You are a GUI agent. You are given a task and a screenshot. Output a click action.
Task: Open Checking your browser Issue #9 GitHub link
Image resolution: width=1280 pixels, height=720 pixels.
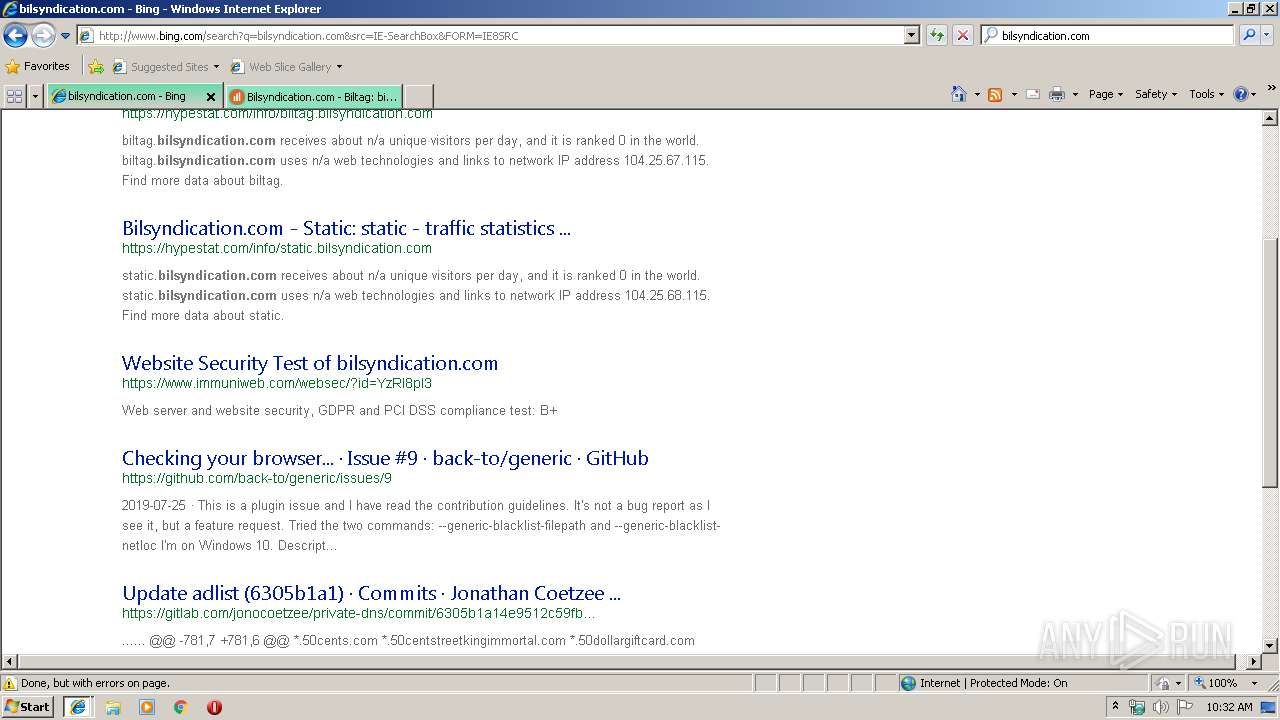coord(385,458)
